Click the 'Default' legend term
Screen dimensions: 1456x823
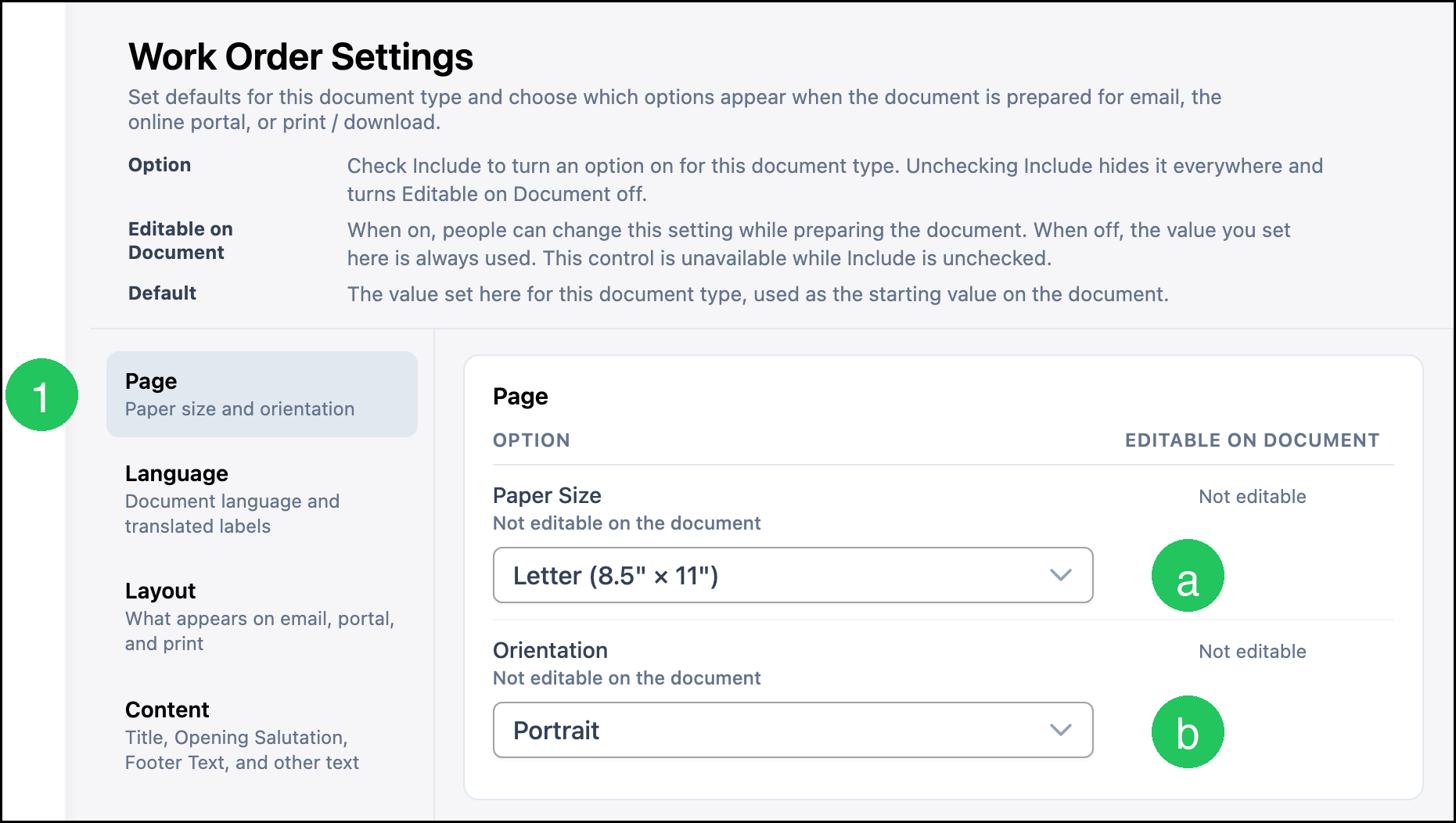[x=162, y=293]
